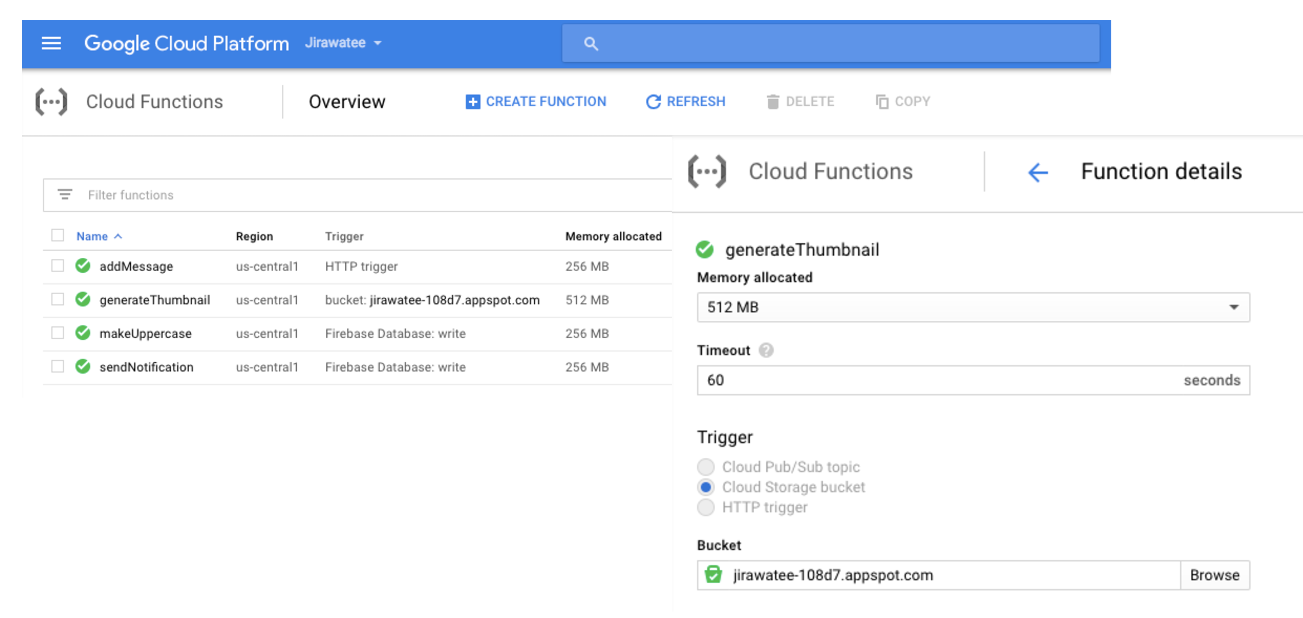Select the select-all checkbox in the header row

tap(57, 235)
